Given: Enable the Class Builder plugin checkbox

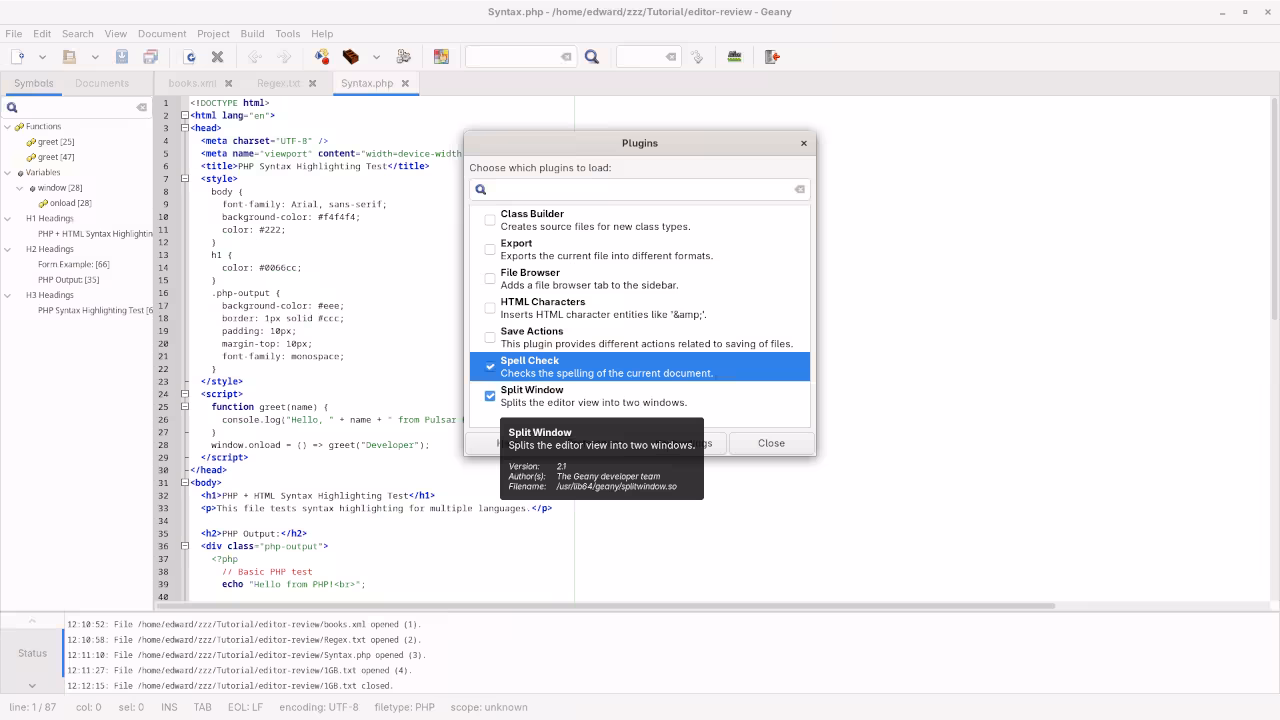Looking at the screenshot, I should 490,219.
